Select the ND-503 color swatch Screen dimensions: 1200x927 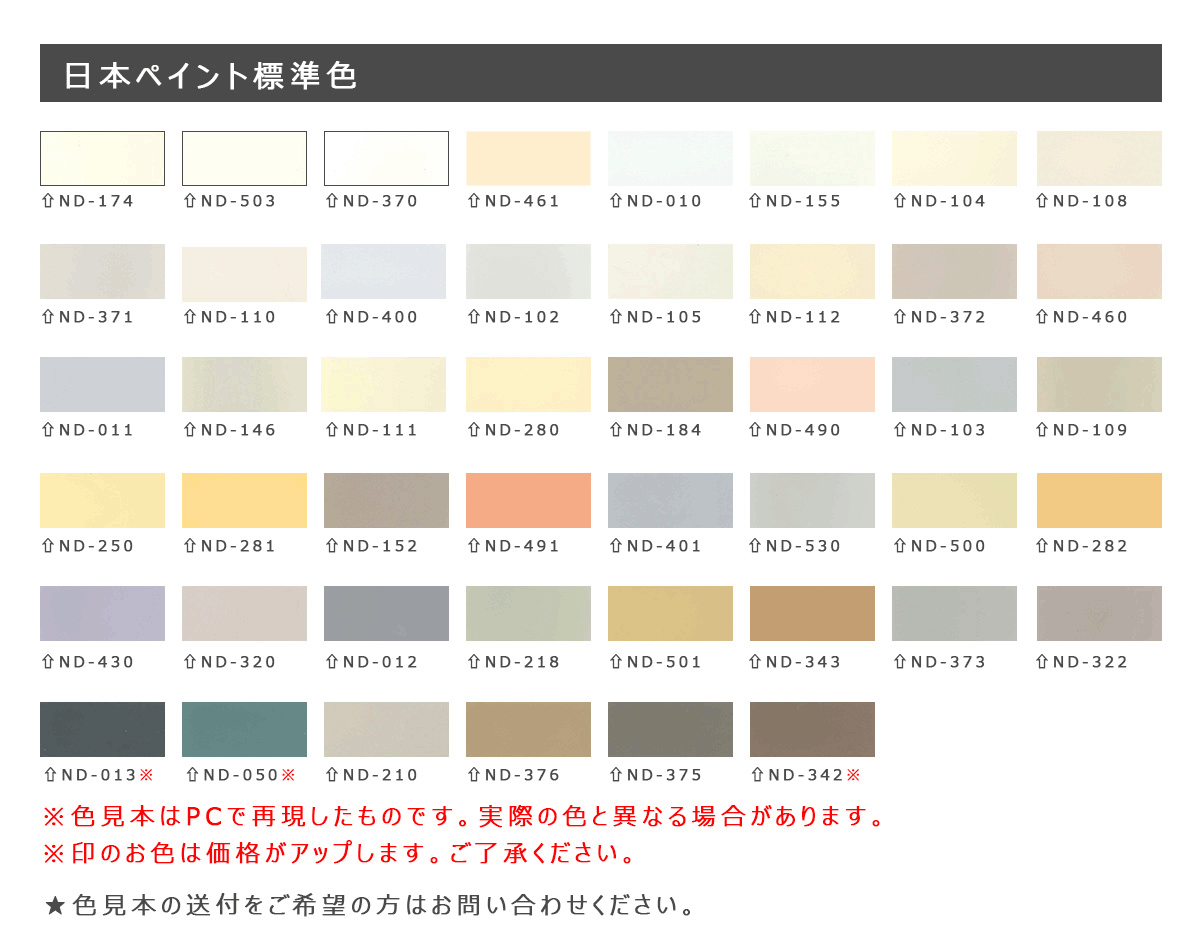[x=244, y=158]
